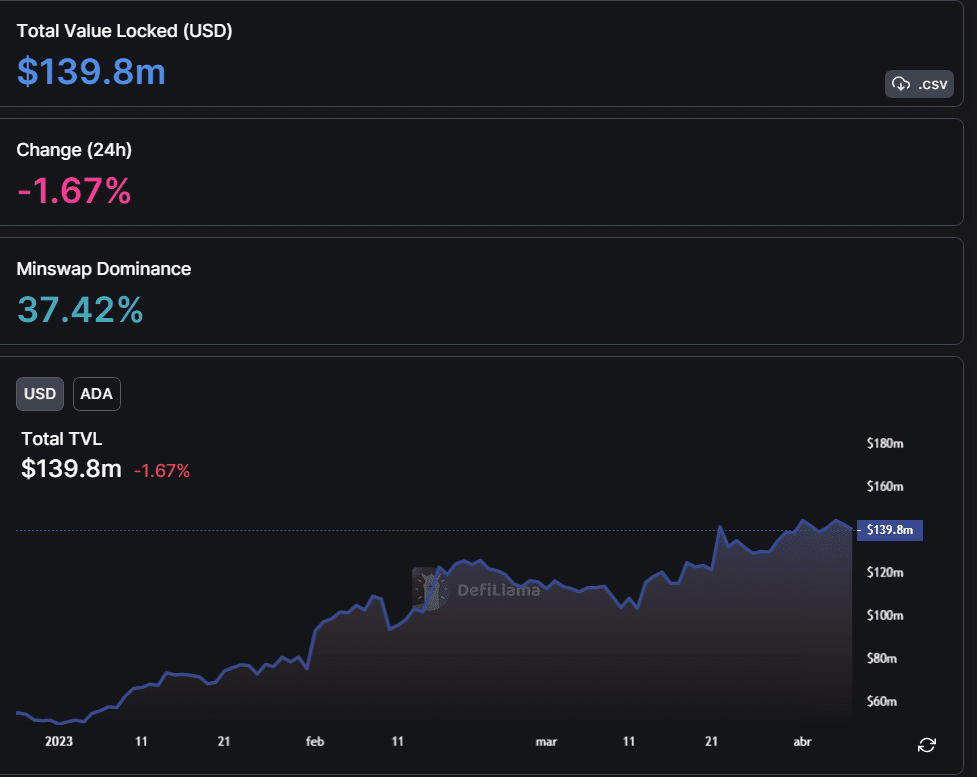Click the Minswap Dominance heading
The height and width of the screenshot is (777, 977).
pyautogui.click(x=103, y=269)
